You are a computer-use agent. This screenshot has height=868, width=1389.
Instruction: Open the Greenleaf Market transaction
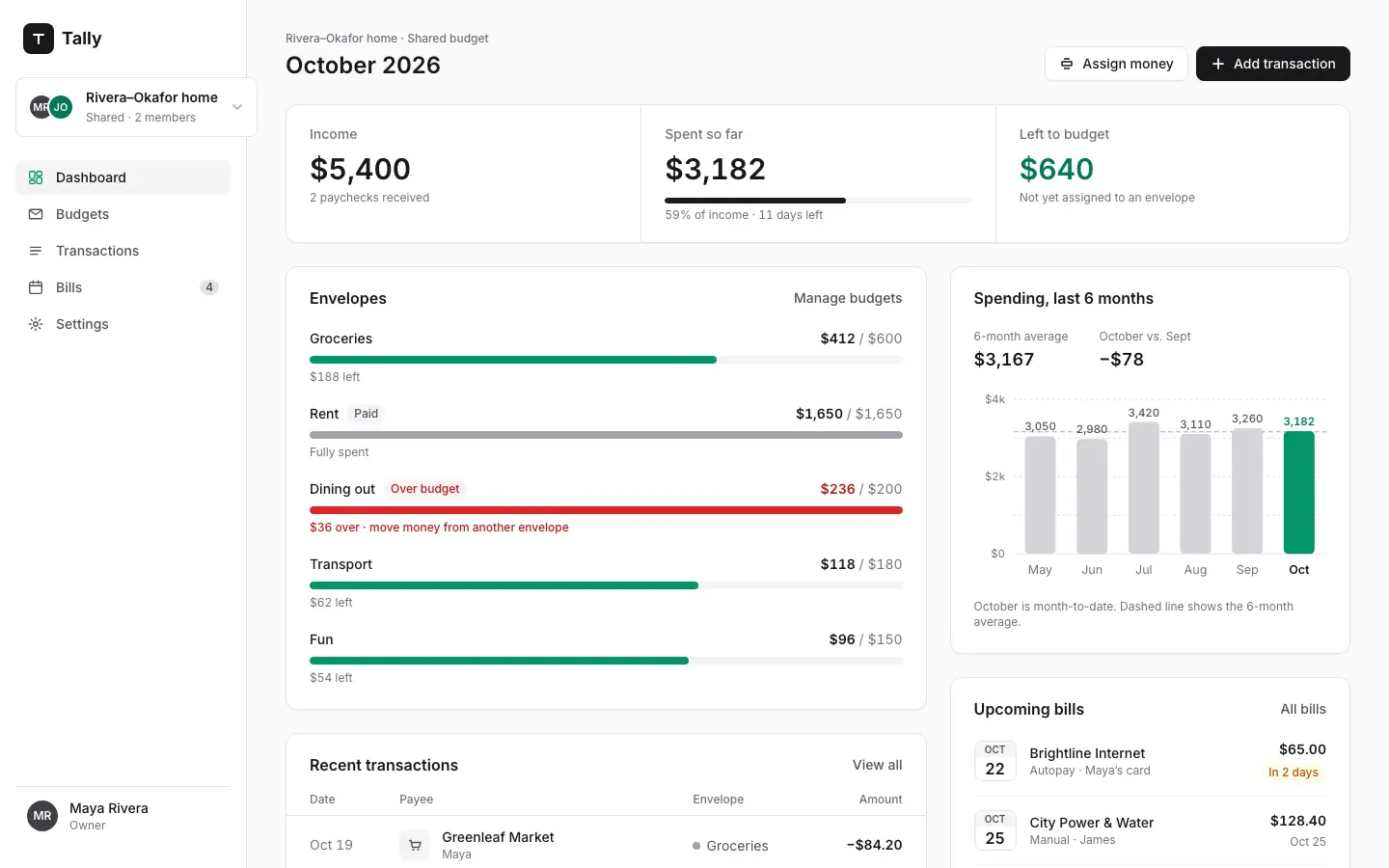click(x=606, y=845)
